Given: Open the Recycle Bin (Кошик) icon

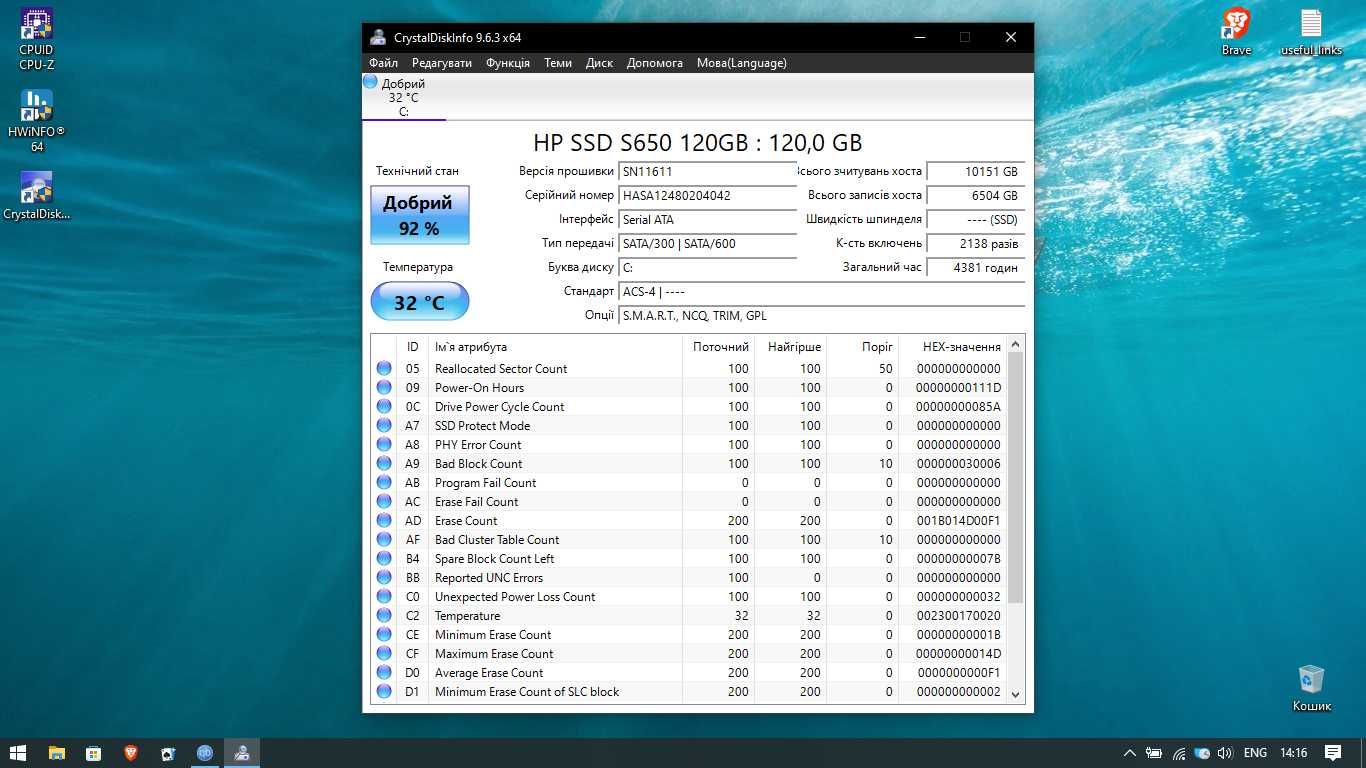Looking at the screenshot, I should point(1311,688).
